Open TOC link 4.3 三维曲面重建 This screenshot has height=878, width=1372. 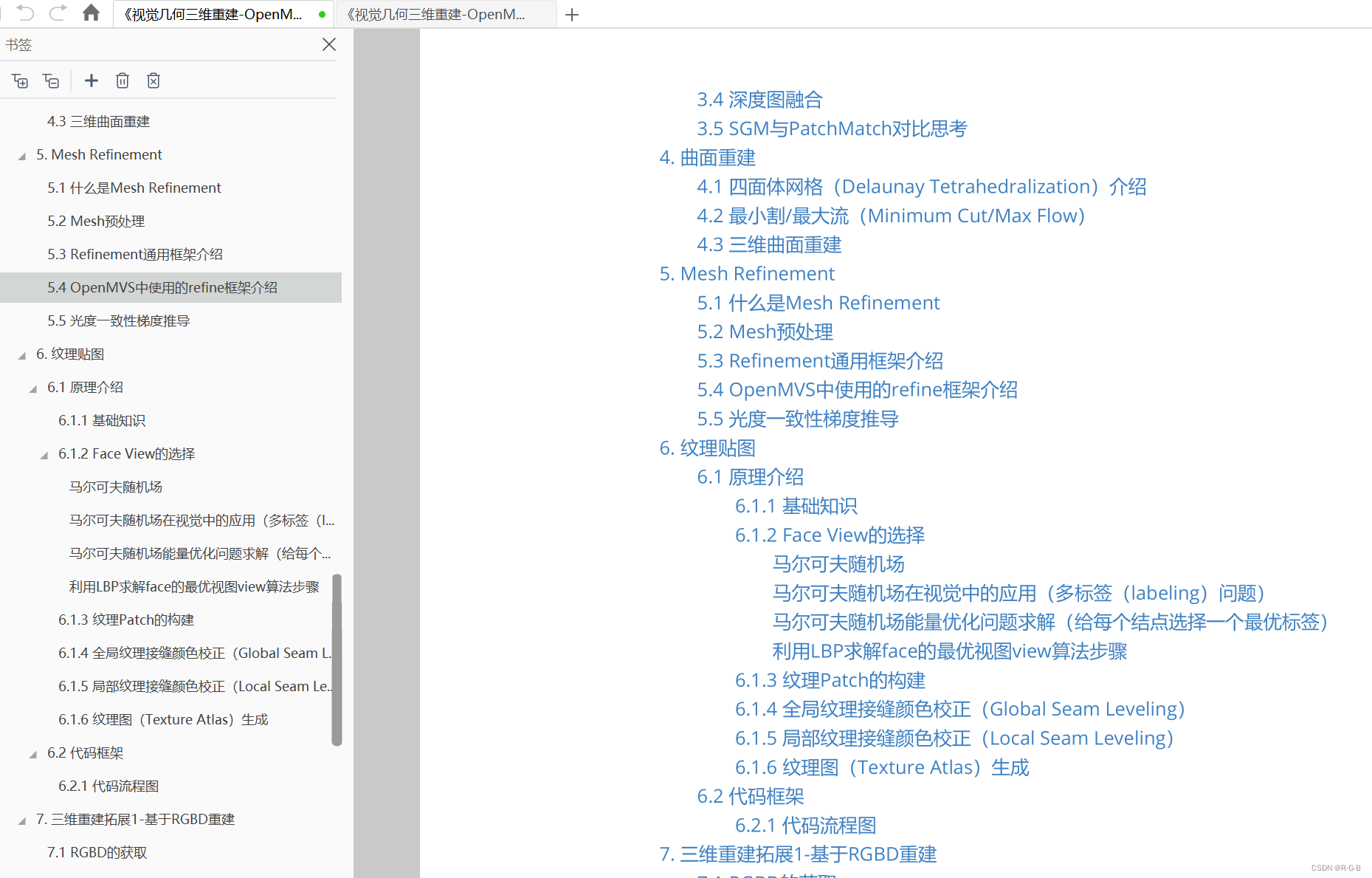(x=769, y=244)
